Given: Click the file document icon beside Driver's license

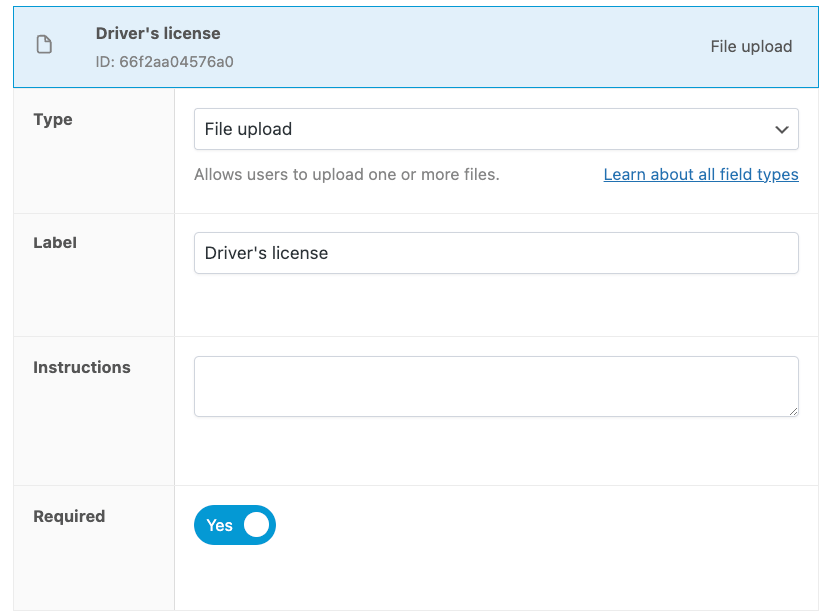Looking at the screenshot, I should 44,44.
